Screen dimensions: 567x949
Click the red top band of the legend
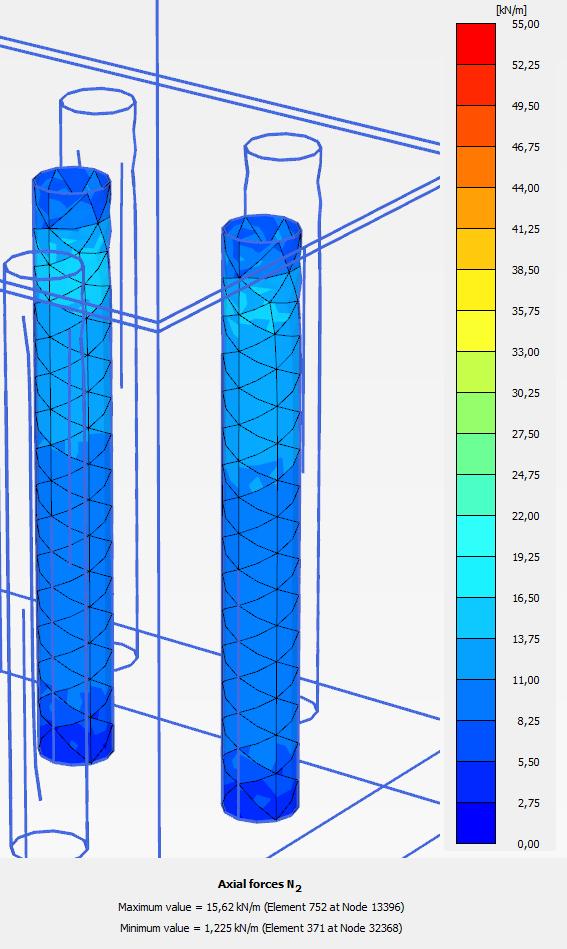pyautogui.click(x=476, y=44)
